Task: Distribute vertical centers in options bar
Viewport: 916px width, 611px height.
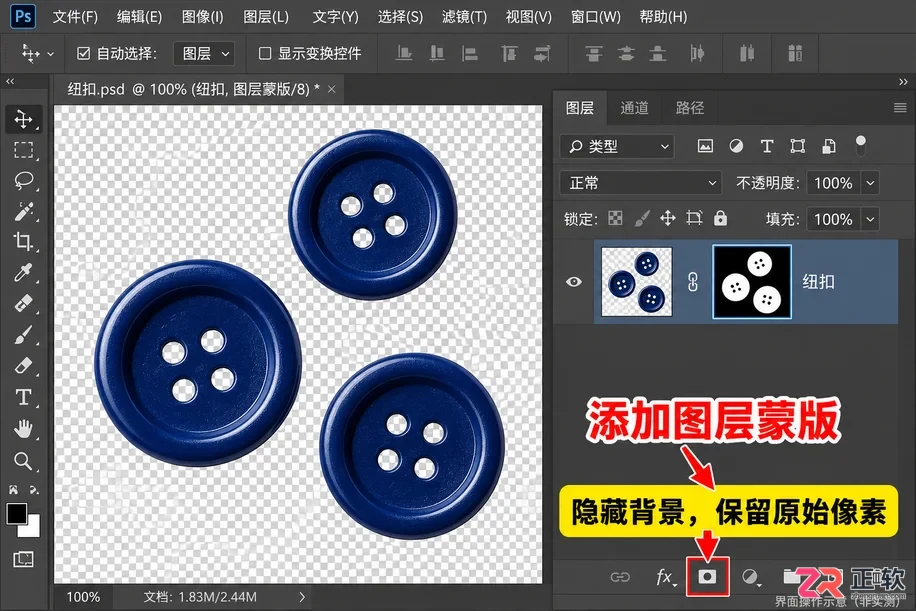Action: click(626, 53)
